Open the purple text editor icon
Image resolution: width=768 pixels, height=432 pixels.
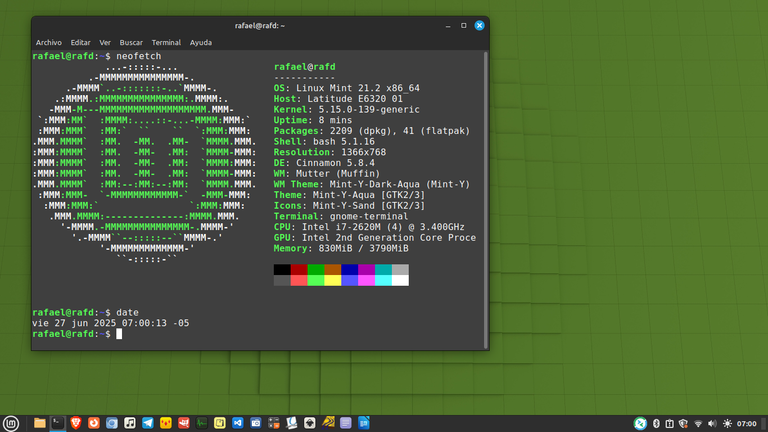click(346, 423)
